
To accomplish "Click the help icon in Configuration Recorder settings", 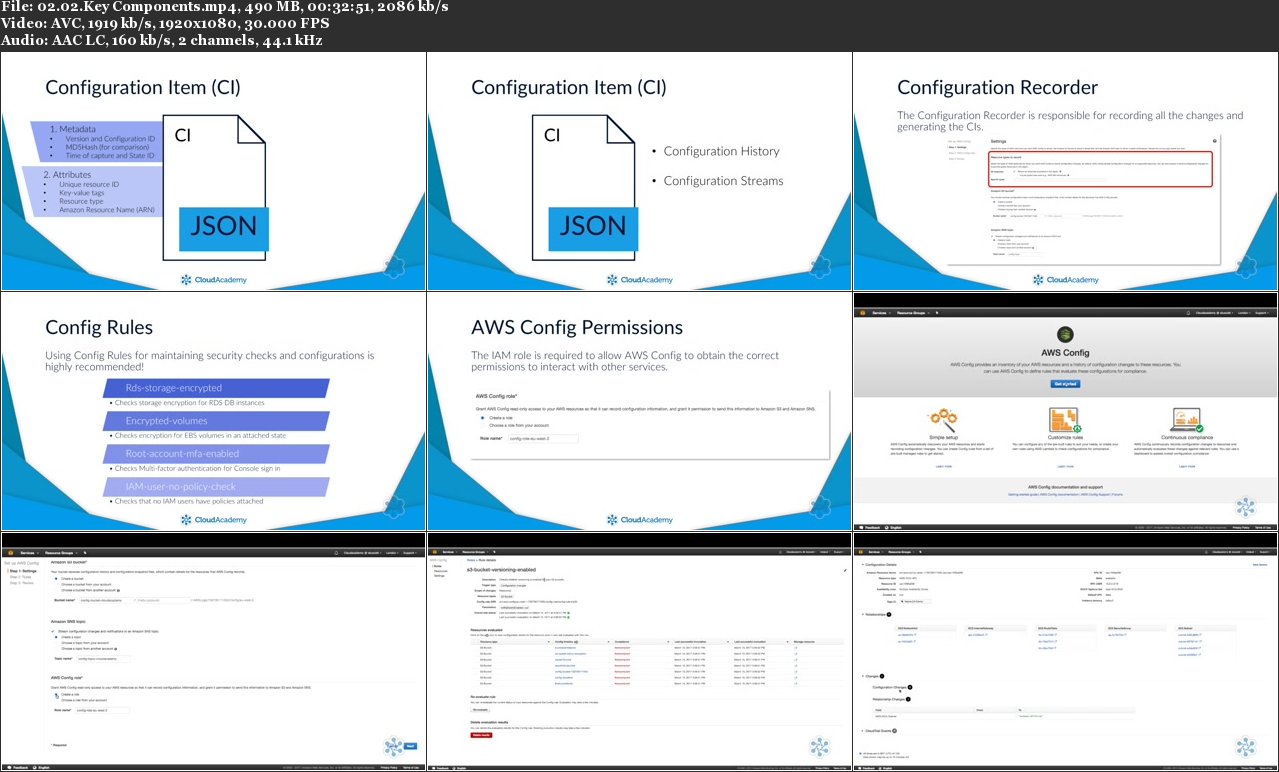I will [x=1215, y=141].
